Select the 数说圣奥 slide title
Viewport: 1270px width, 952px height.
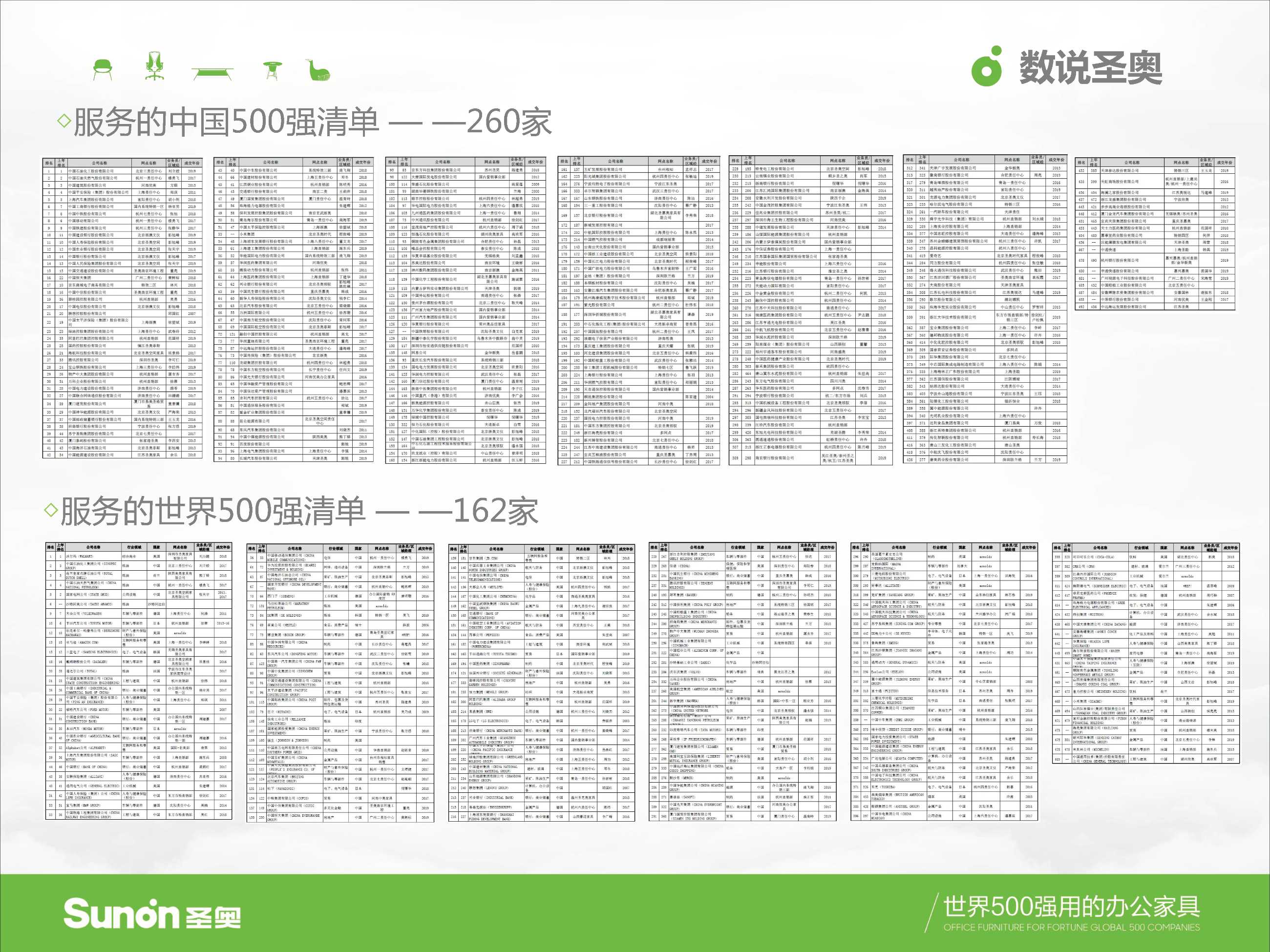(x=1091, y=67)
